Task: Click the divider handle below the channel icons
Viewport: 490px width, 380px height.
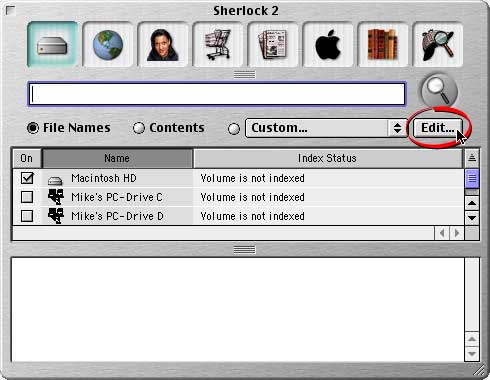Action: point(244,75)
